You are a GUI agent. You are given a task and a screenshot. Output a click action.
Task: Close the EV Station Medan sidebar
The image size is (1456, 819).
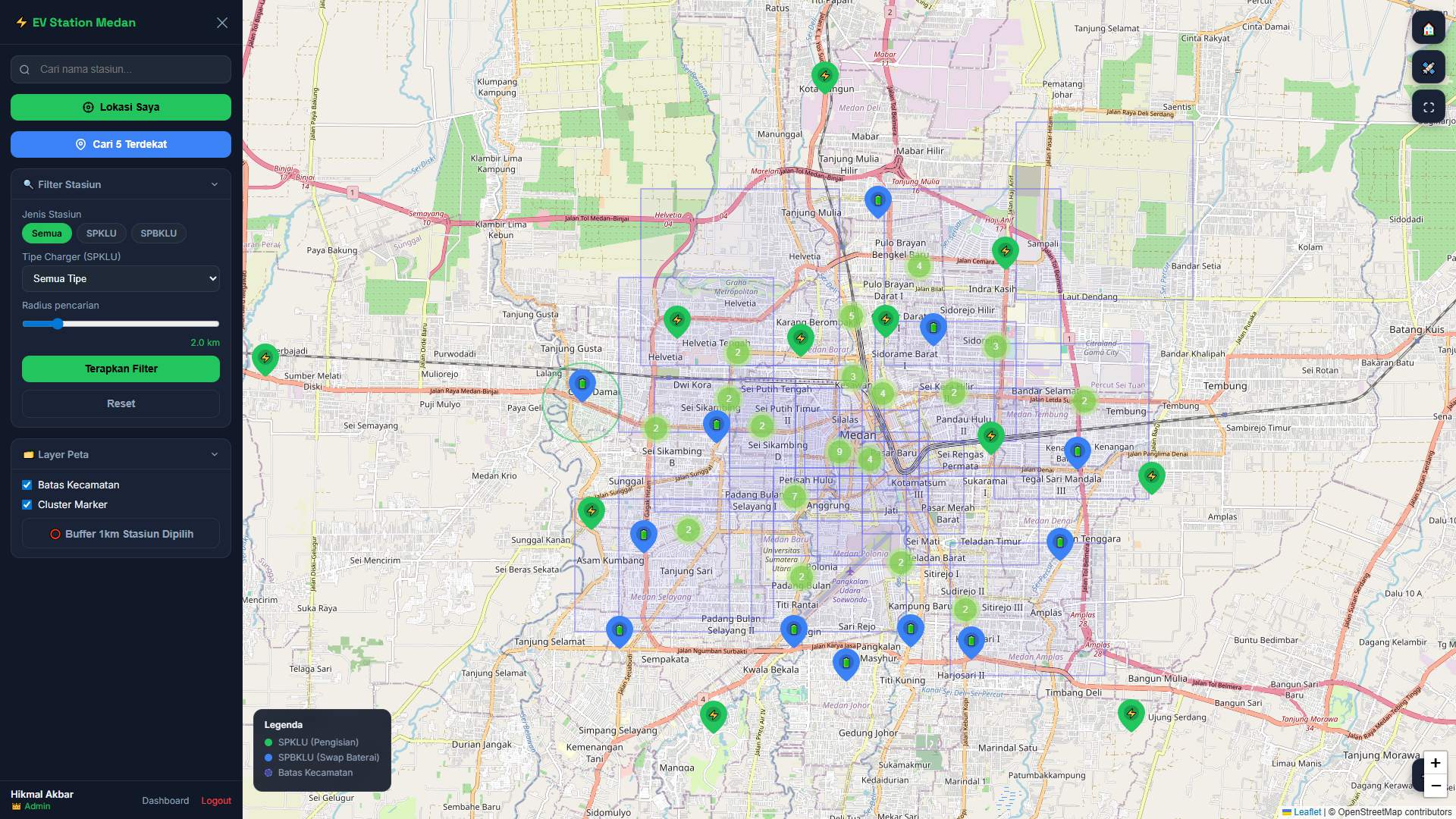click(222, 23)
